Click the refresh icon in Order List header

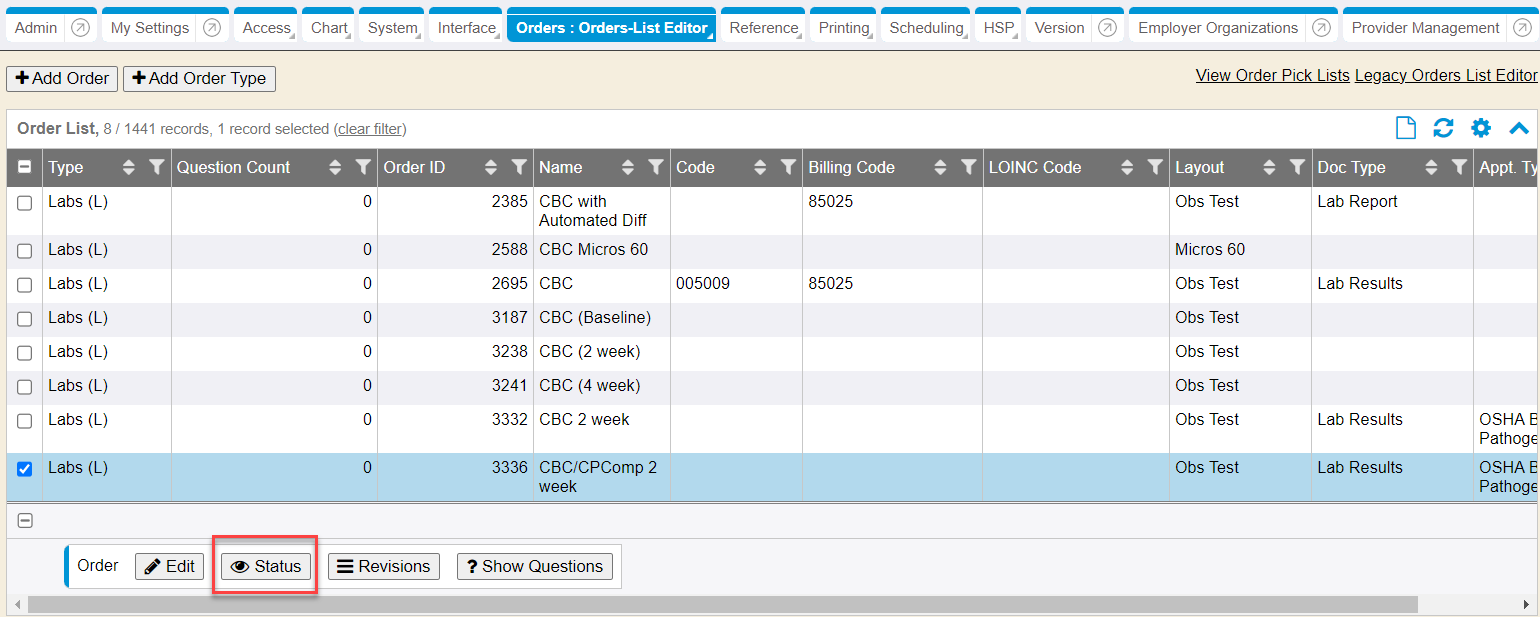click(1443, 128)
